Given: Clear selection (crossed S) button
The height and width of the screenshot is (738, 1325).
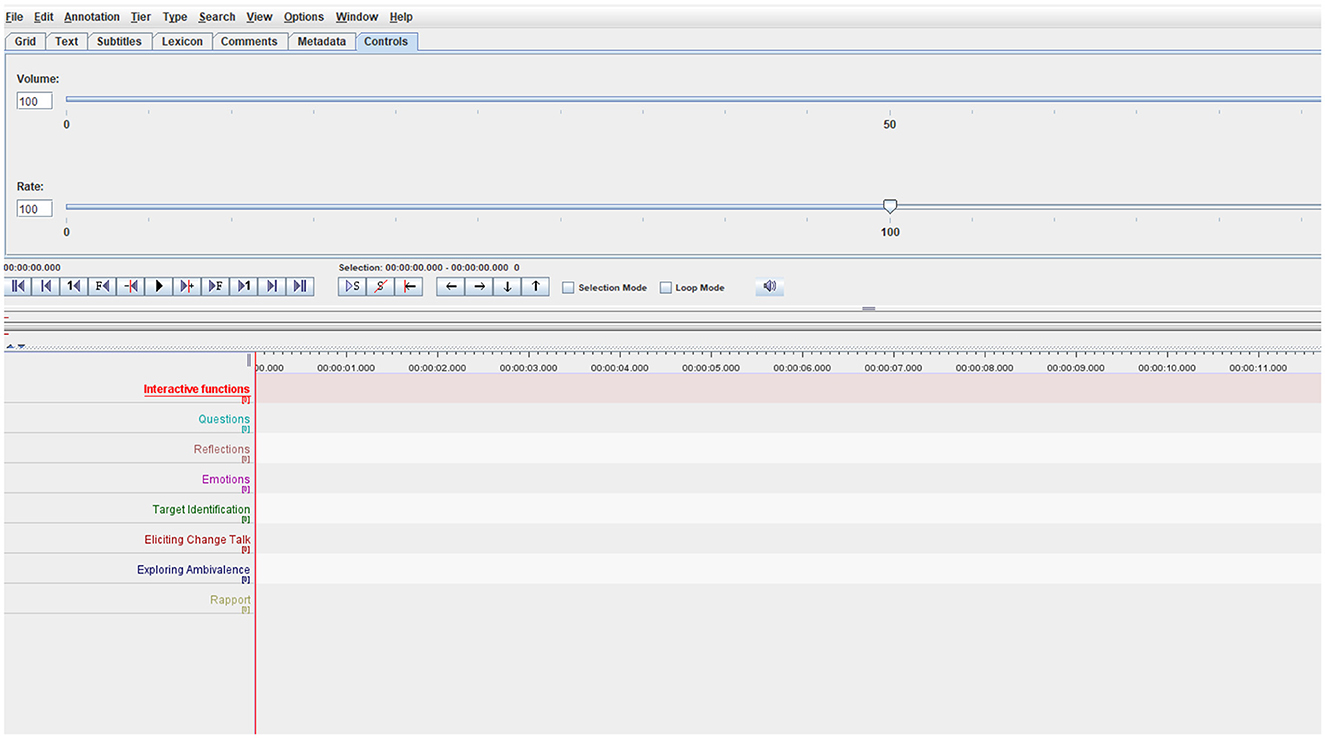Looking at the screenshot, I should pyautogui.click(x=380, y=287).
